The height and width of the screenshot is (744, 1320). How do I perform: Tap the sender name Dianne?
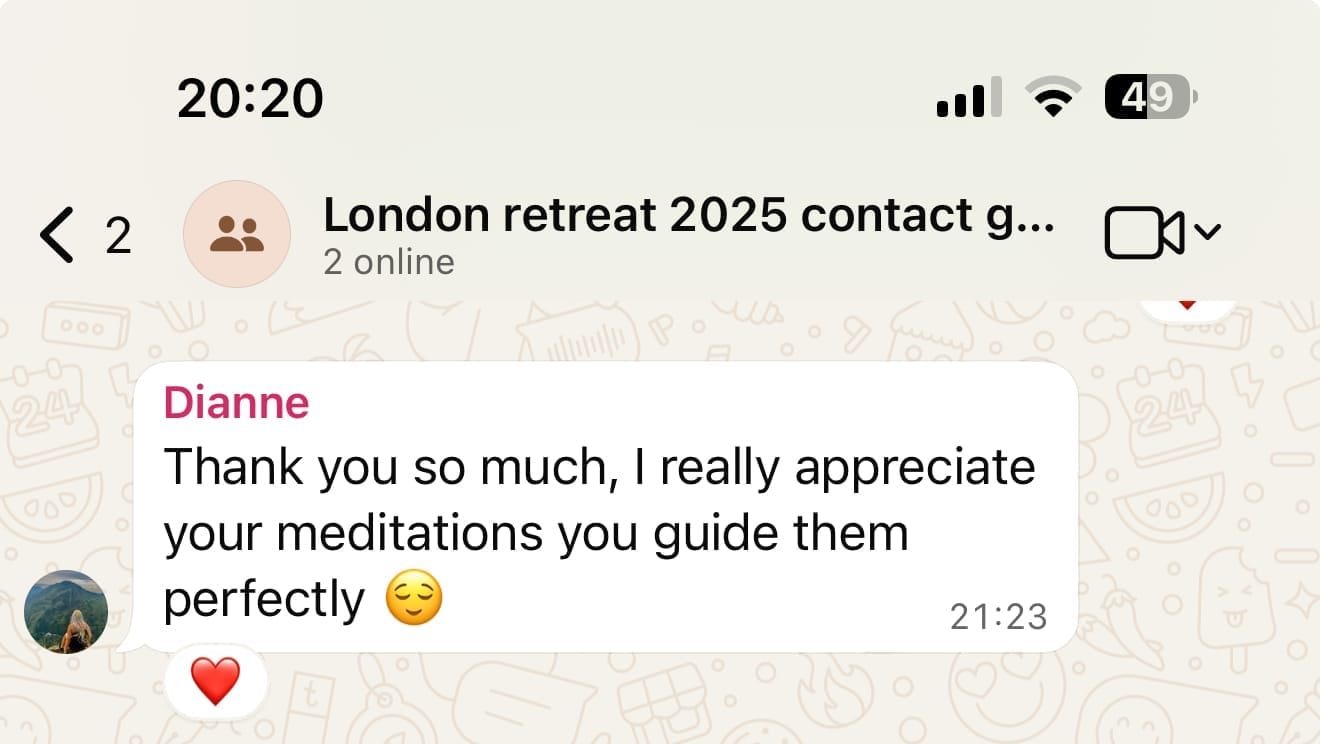tap(236, 402)
